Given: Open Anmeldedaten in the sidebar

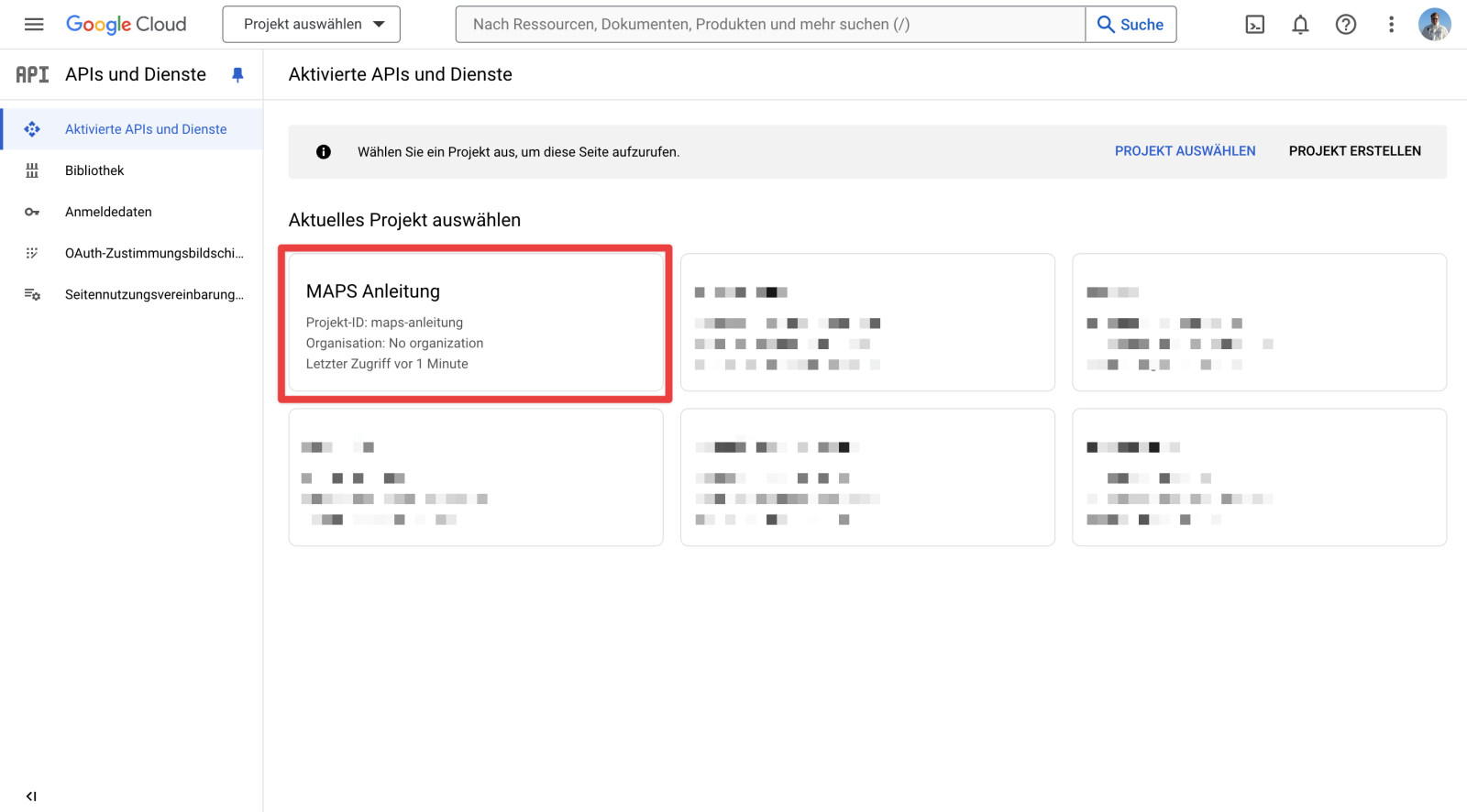Looking at the screenshot, I should tap(132, 212).
